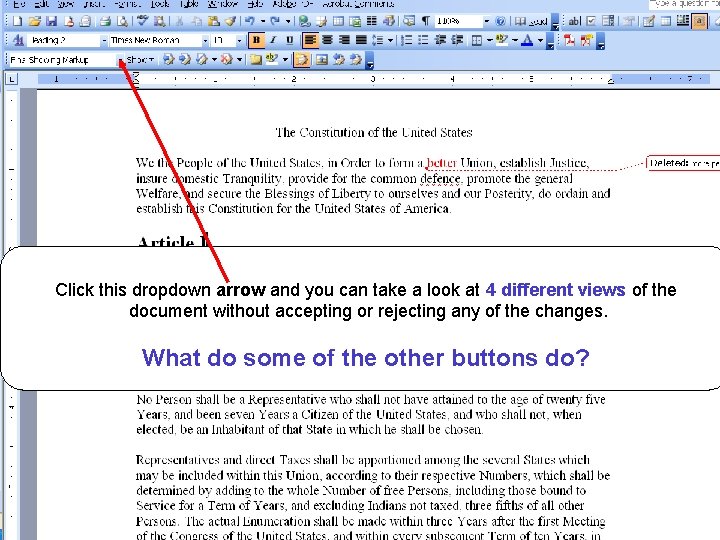Expand the Show menu on Reviewing toolbar
Viewport: 720px width, 540px height.
pos(140,60)
